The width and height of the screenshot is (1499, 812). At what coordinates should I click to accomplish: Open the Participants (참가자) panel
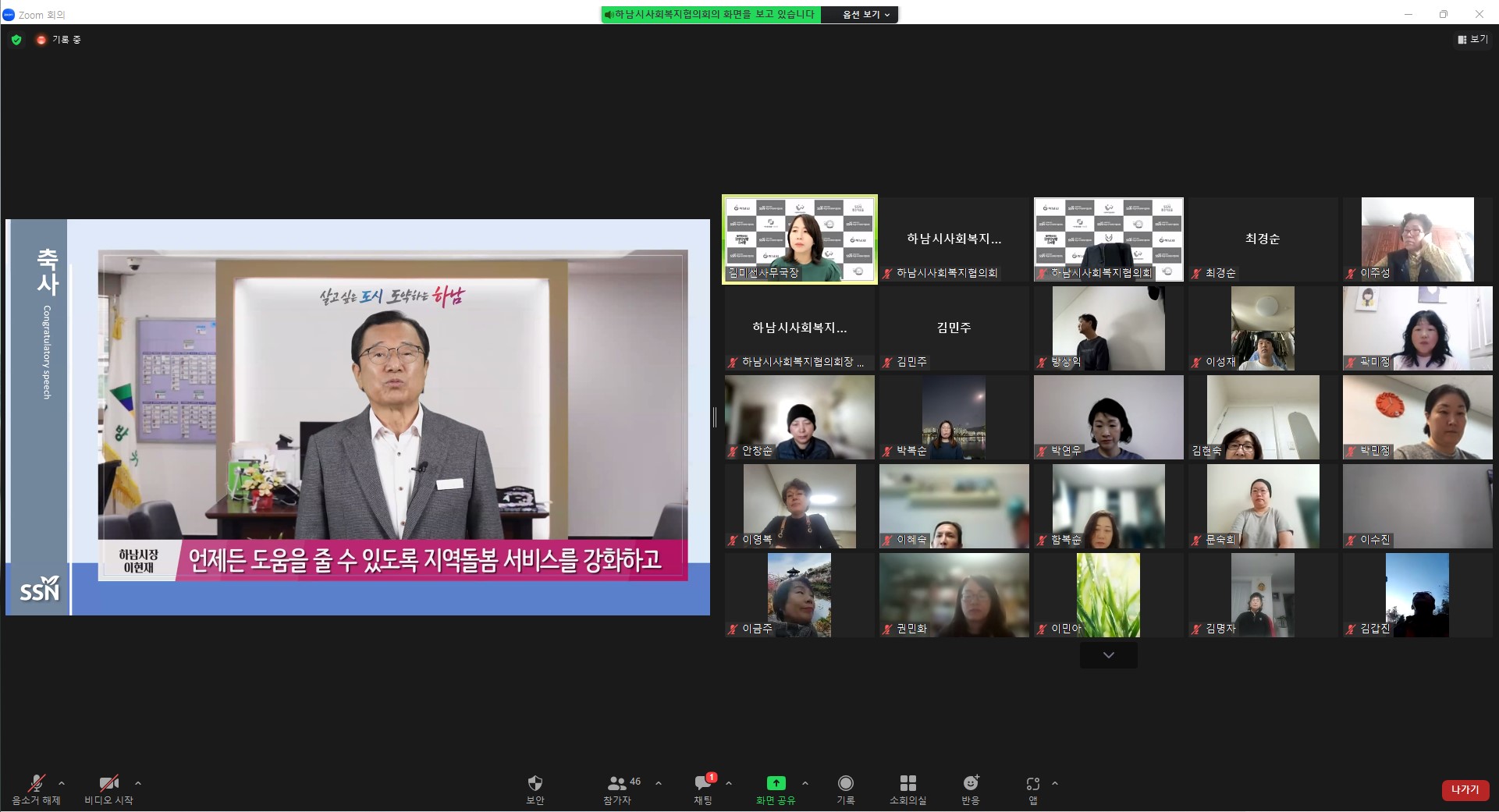click(x=618, y=783)
